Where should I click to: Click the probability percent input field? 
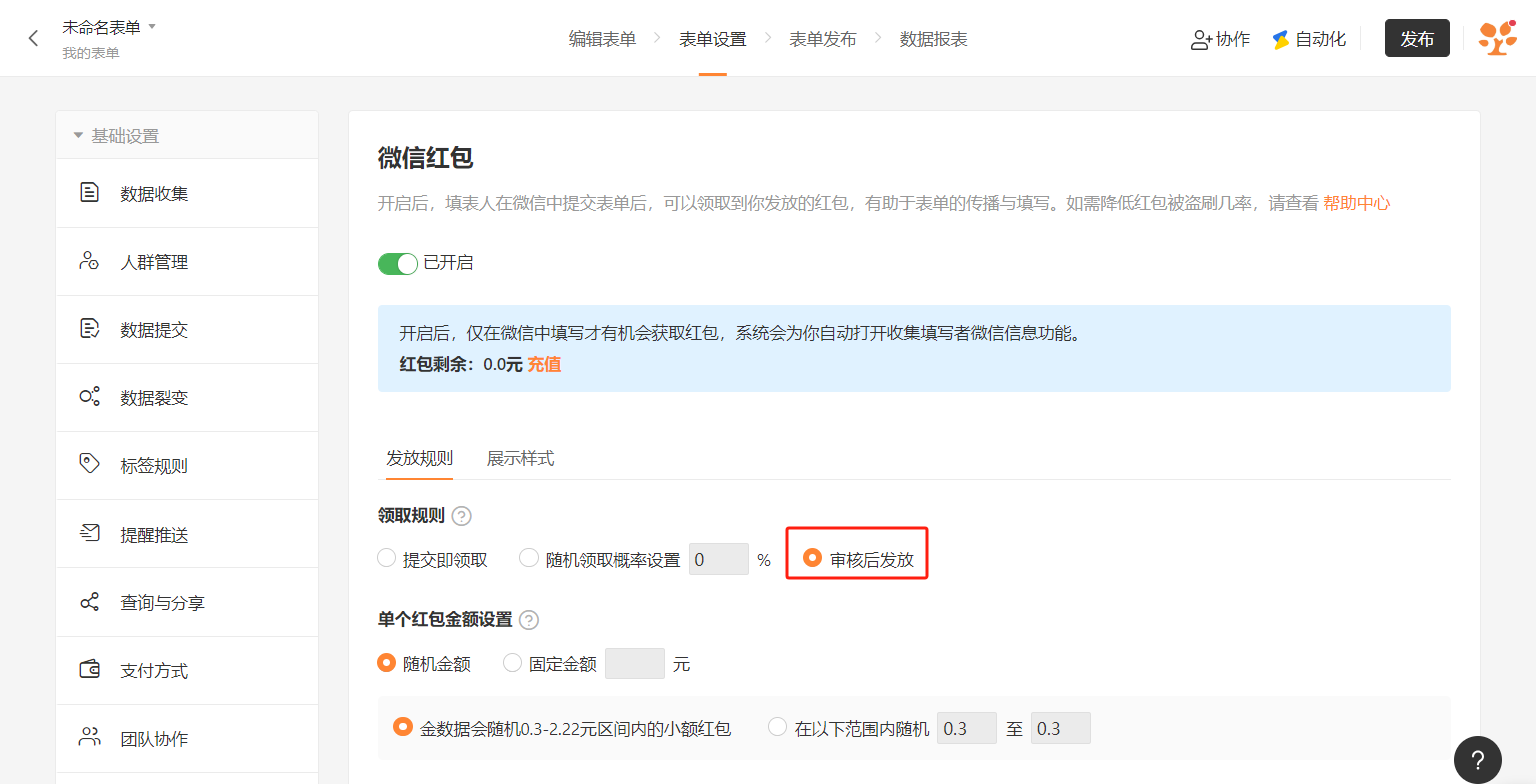[719, 559]
